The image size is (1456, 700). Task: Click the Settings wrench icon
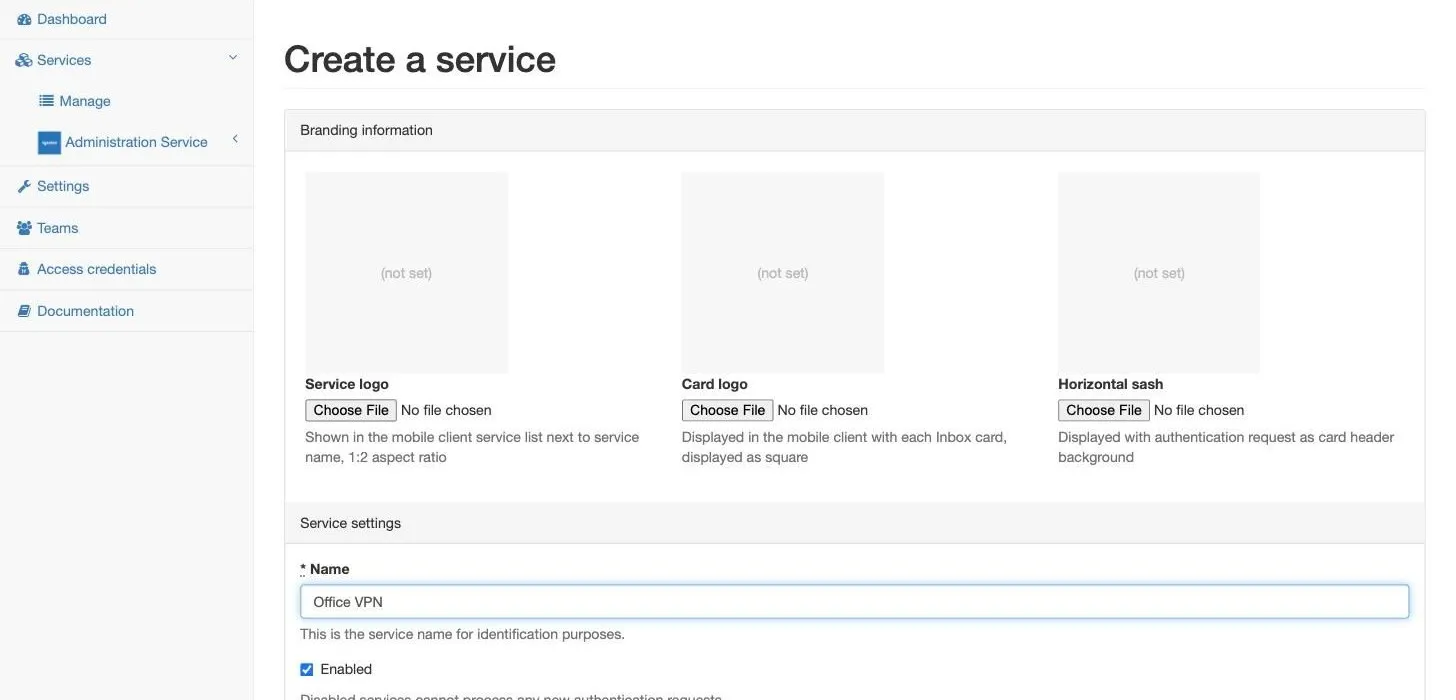24,186
